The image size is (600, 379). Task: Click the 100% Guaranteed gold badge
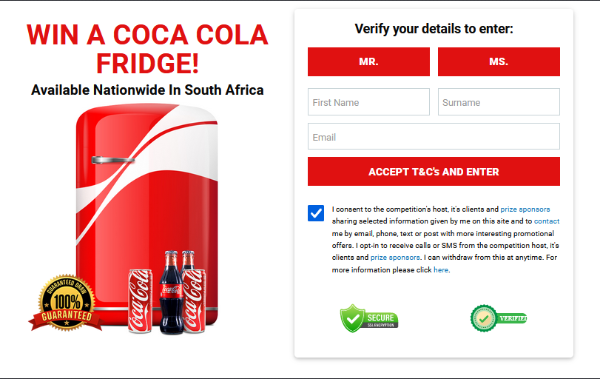tap(66, 303)
